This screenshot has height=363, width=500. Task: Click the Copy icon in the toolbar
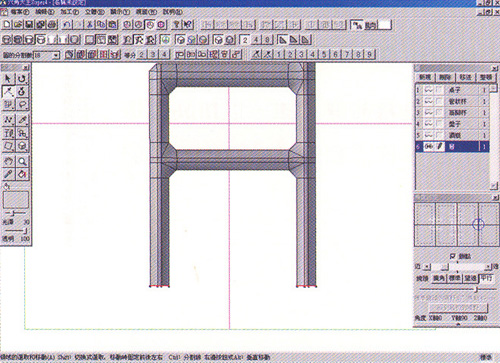click(x=101, y=25)
